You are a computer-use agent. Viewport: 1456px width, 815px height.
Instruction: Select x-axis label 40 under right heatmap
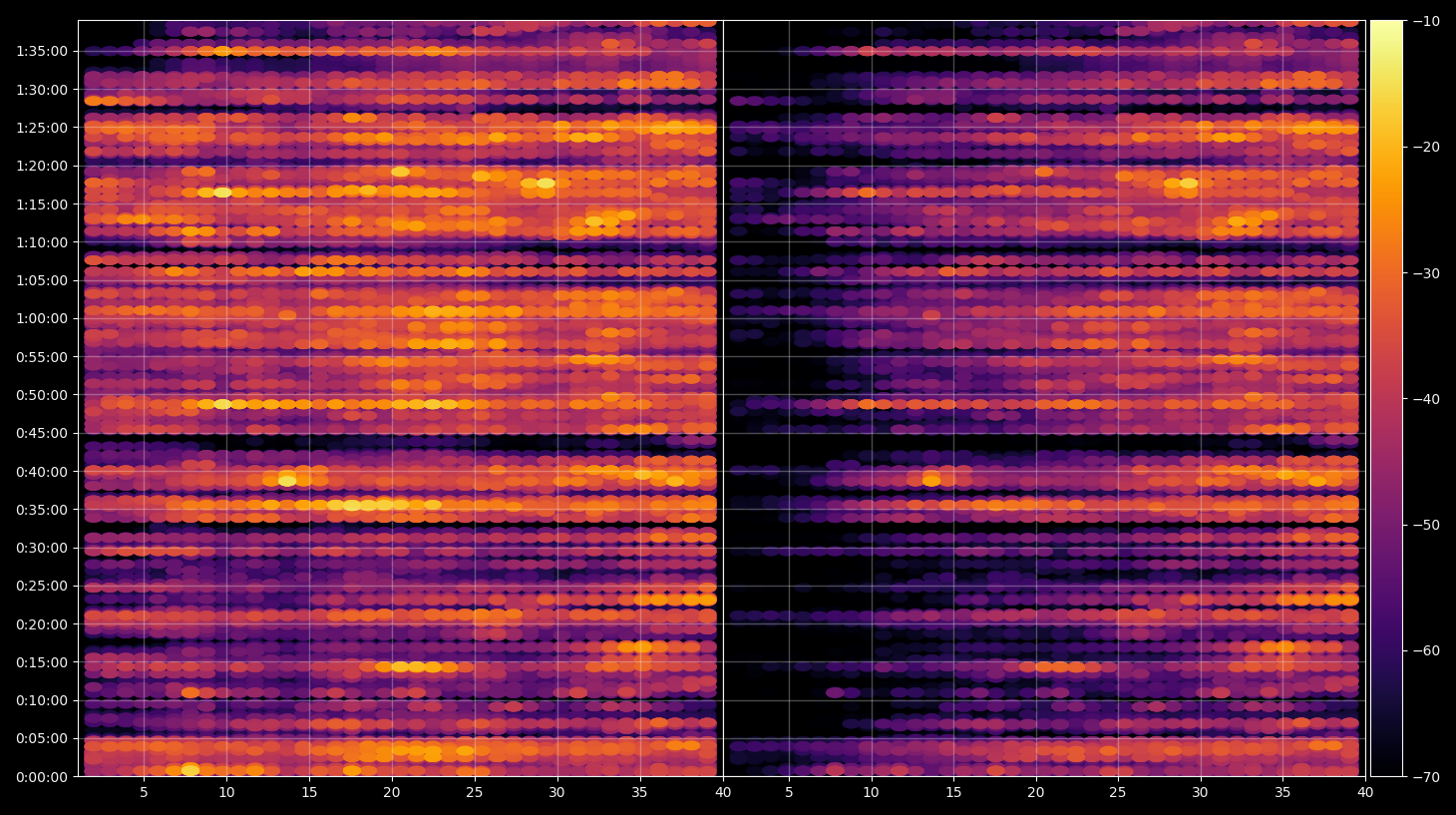(1364, 793)
